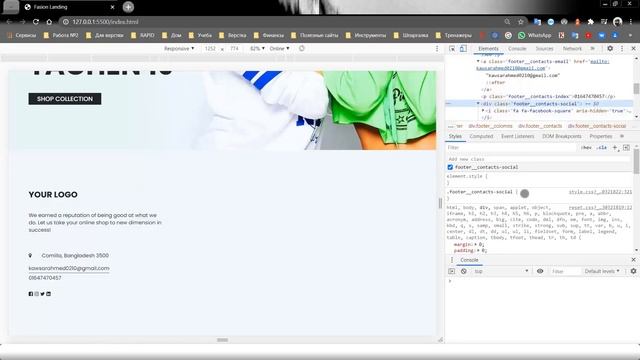Open the Sources tab
This screenshot has width=640, height=360.
[544, 49]
